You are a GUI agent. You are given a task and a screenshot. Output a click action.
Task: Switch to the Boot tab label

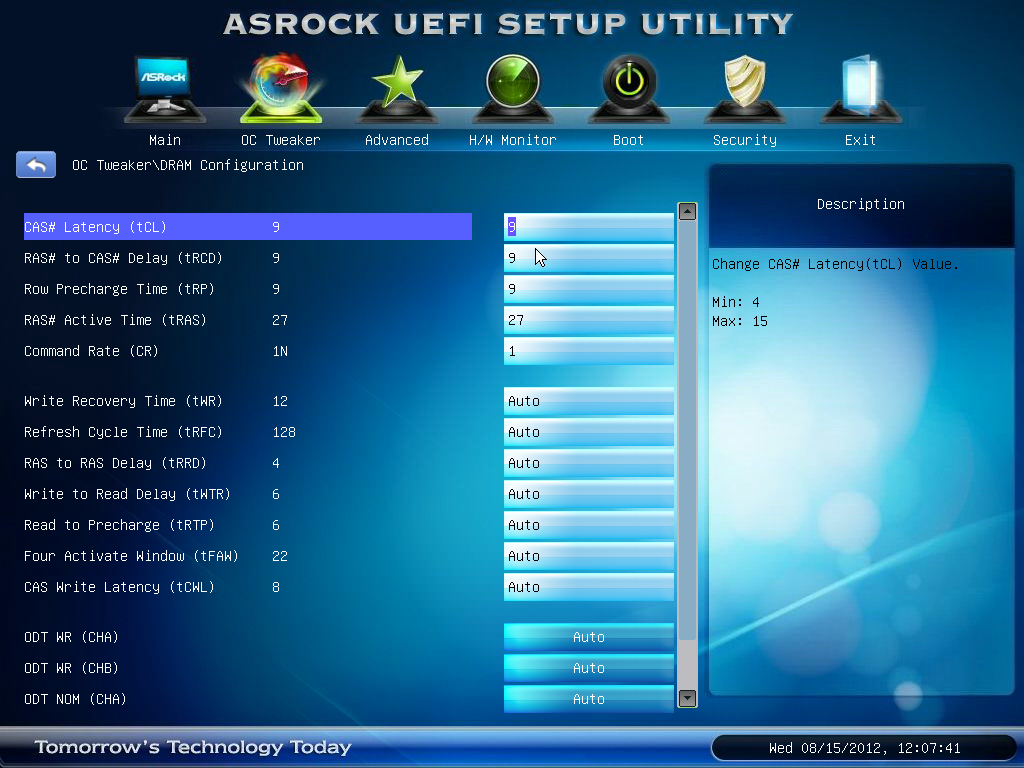point(628,140)
